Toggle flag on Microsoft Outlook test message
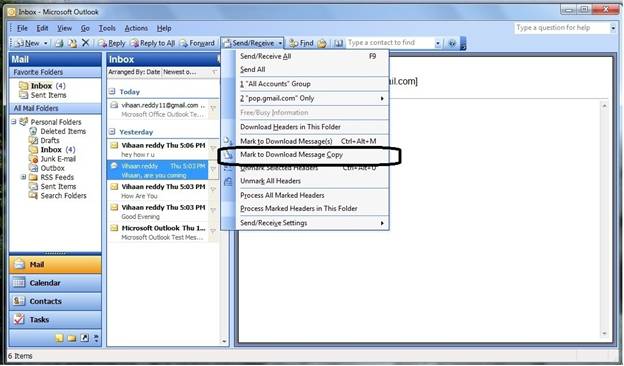The image size is (624, 366). (213, 232)
